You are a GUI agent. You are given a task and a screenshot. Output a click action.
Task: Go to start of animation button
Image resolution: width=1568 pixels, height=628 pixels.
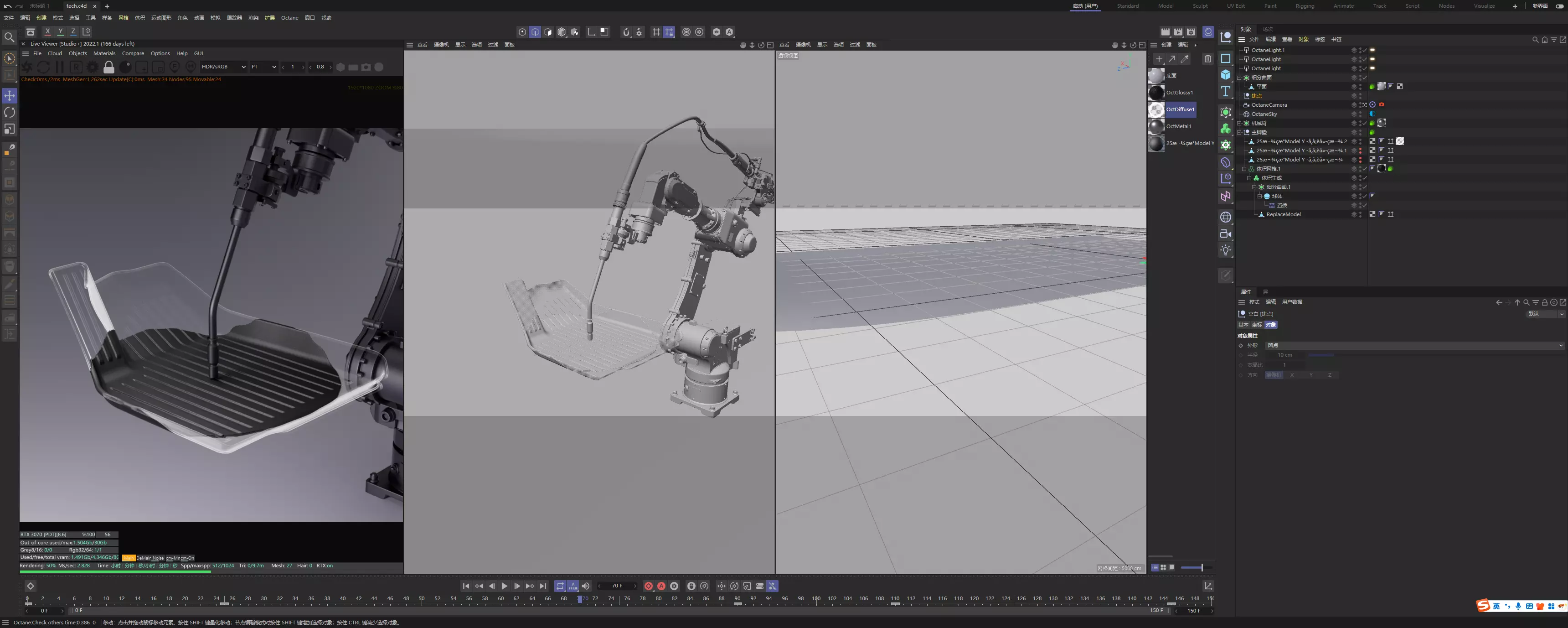coord(466,586)
